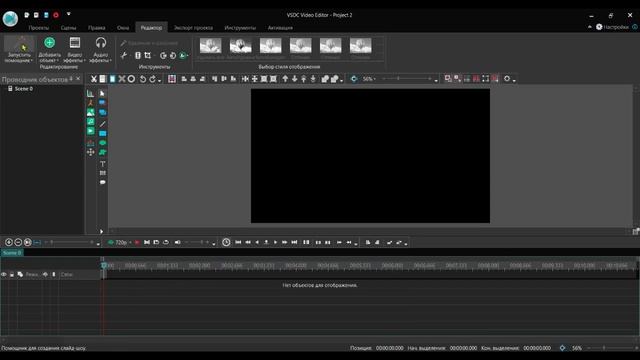Click the green circular icon in Инструменты group
640x360 pixels.
(x=183, y=55)
